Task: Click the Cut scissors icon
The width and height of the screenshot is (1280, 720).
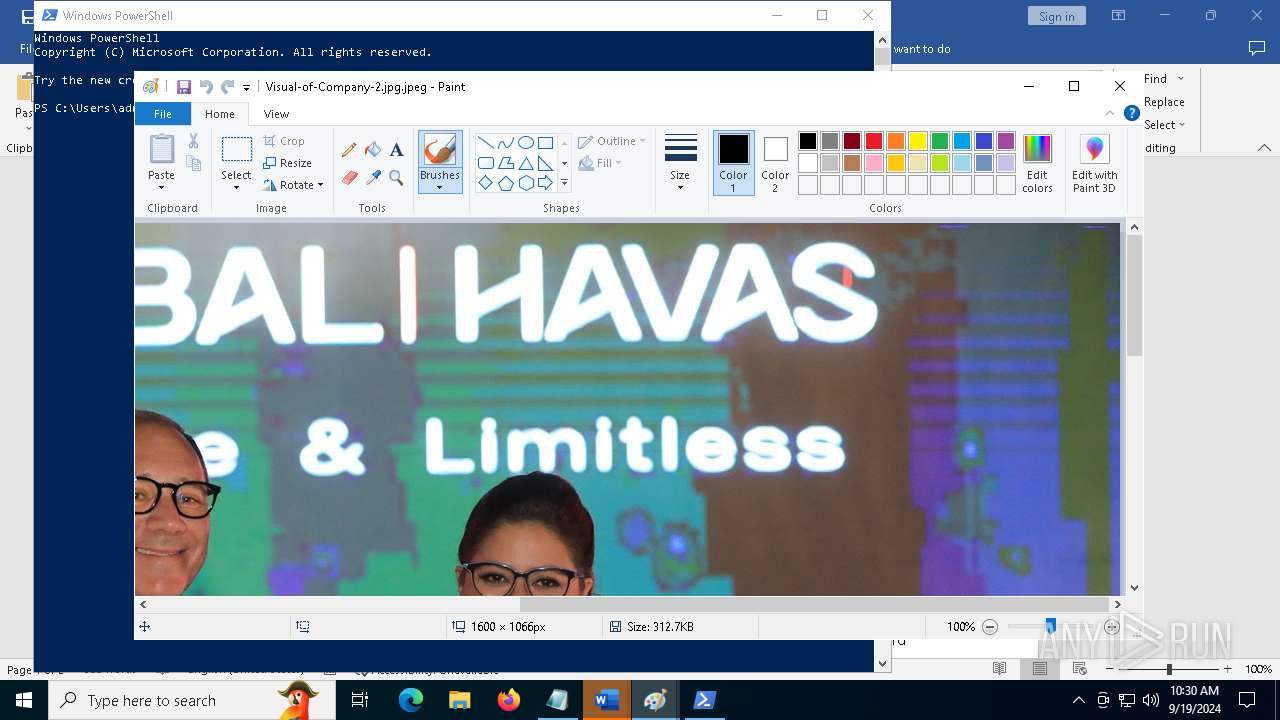Action: coord(193,141)
